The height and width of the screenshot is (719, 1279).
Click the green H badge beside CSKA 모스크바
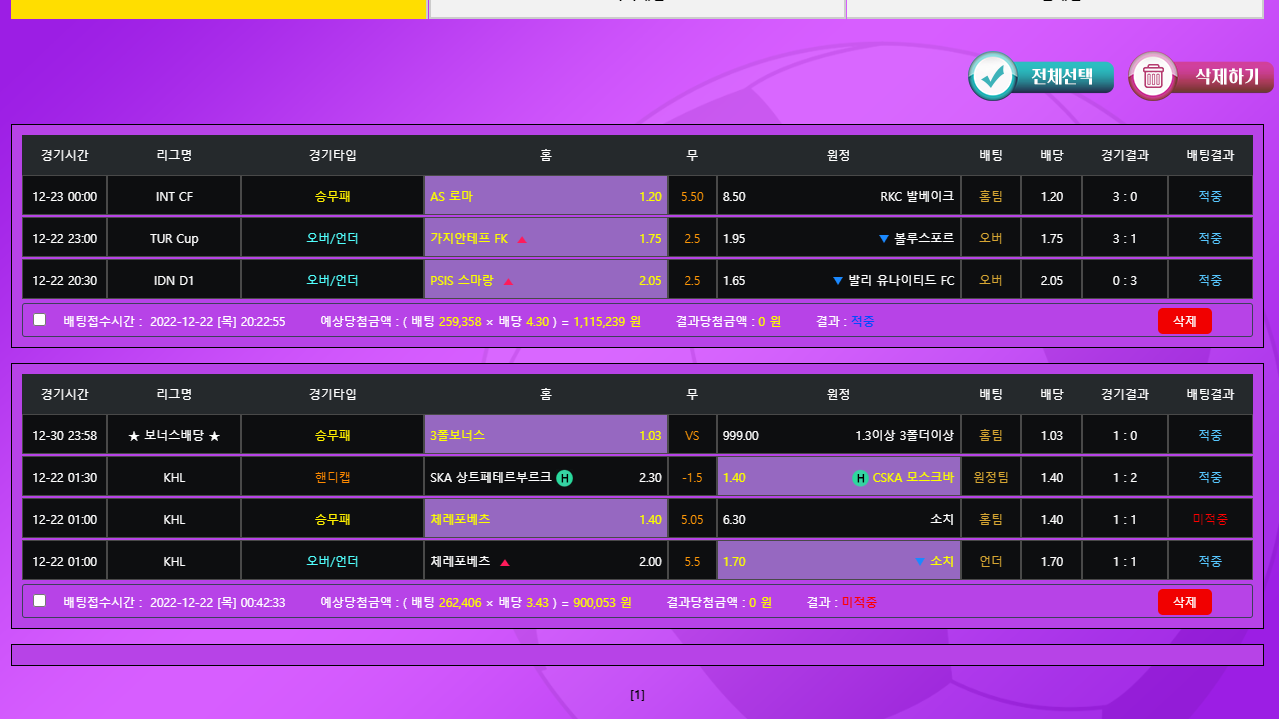[860, 478]
